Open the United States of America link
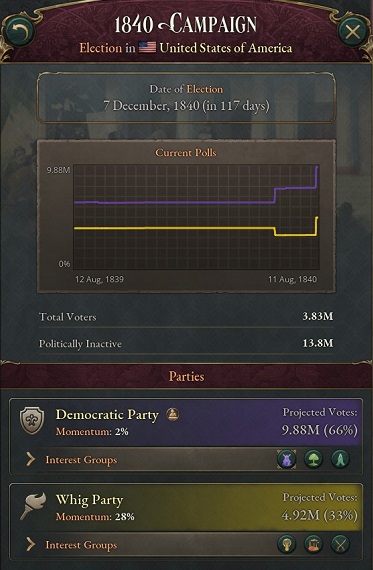This screenshot has width=373, height=570. pyautogui.click(x=226, y=48)
